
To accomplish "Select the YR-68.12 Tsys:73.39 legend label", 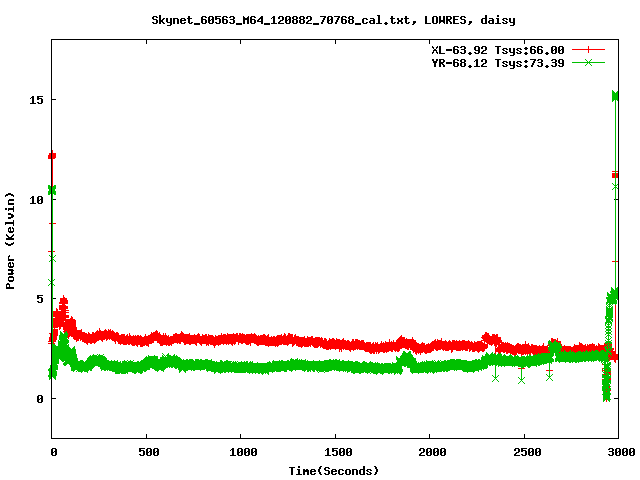I will [x=497, y=62].
